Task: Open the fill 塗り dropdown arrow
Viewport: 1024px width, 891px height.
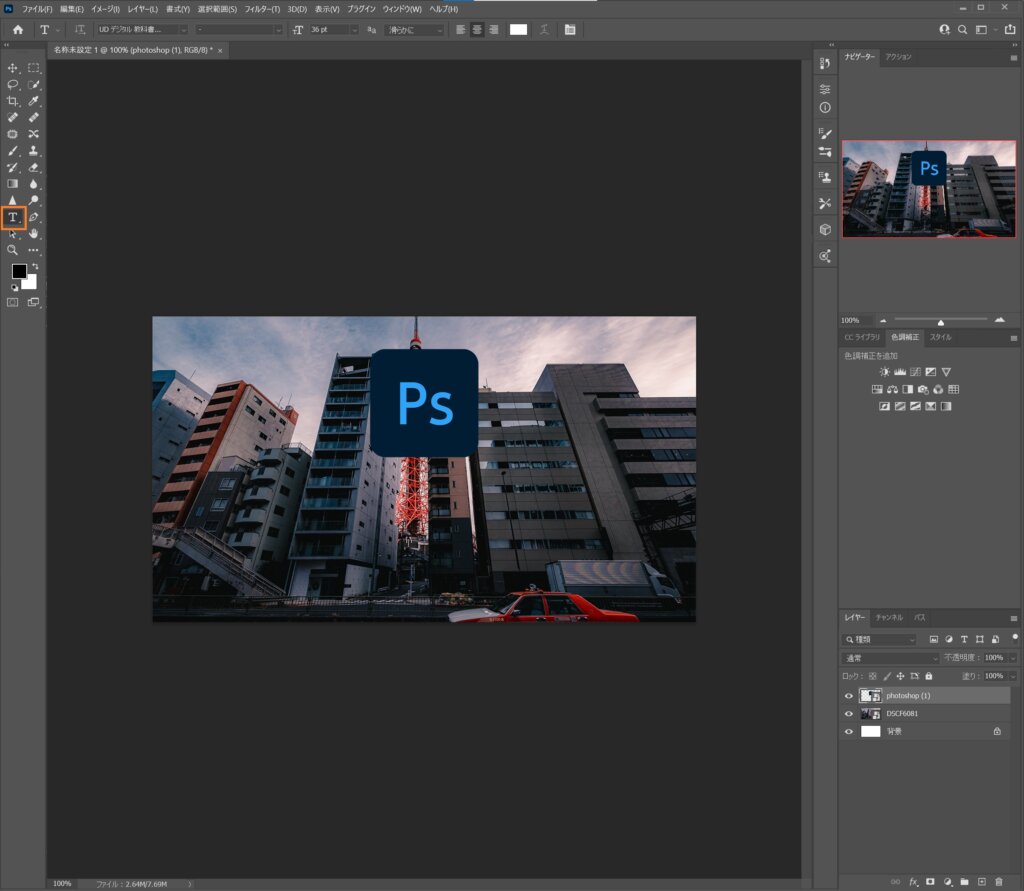Action: click(x=1014, y=676)
